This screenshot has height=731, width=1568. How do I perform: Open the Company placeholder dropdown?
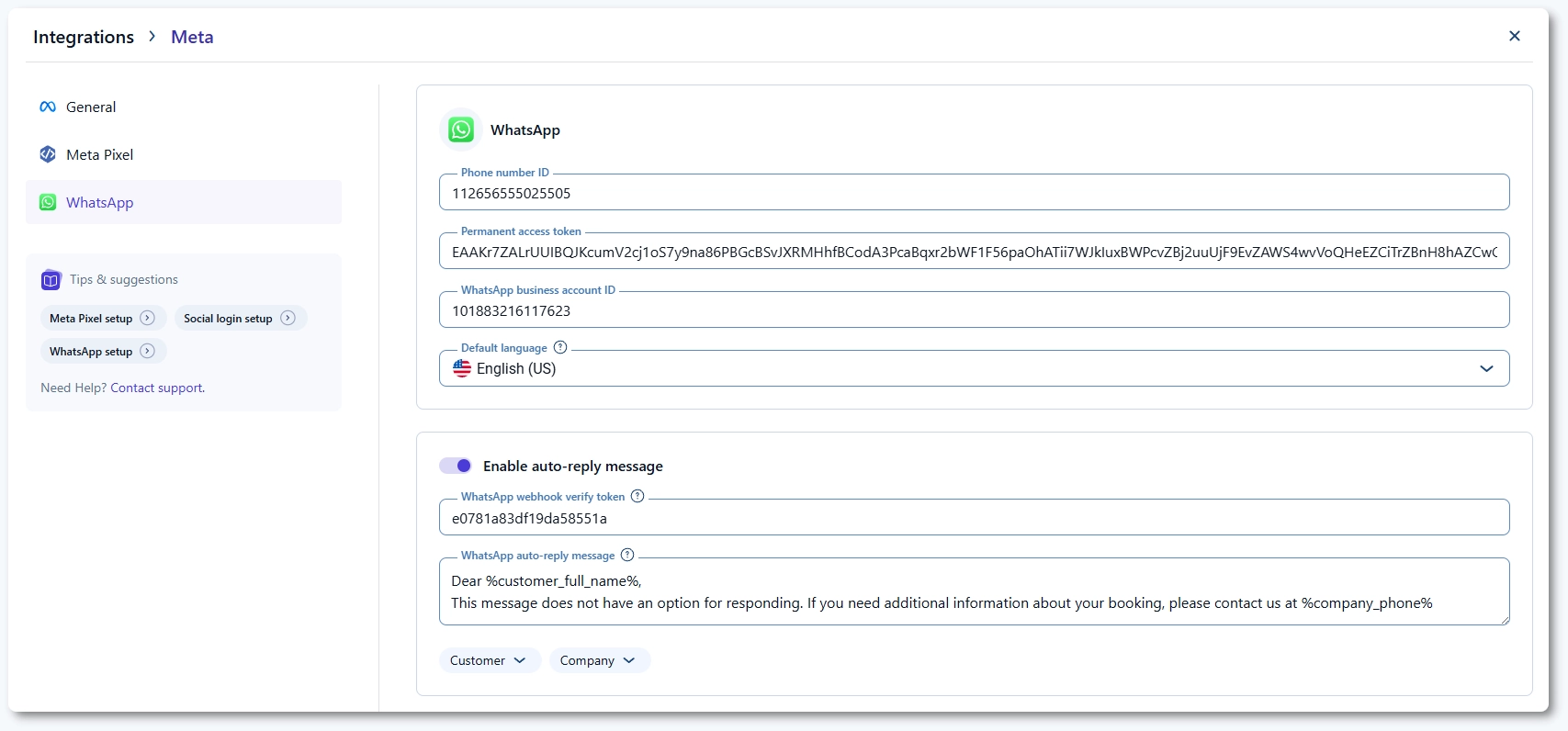point(598,660)
